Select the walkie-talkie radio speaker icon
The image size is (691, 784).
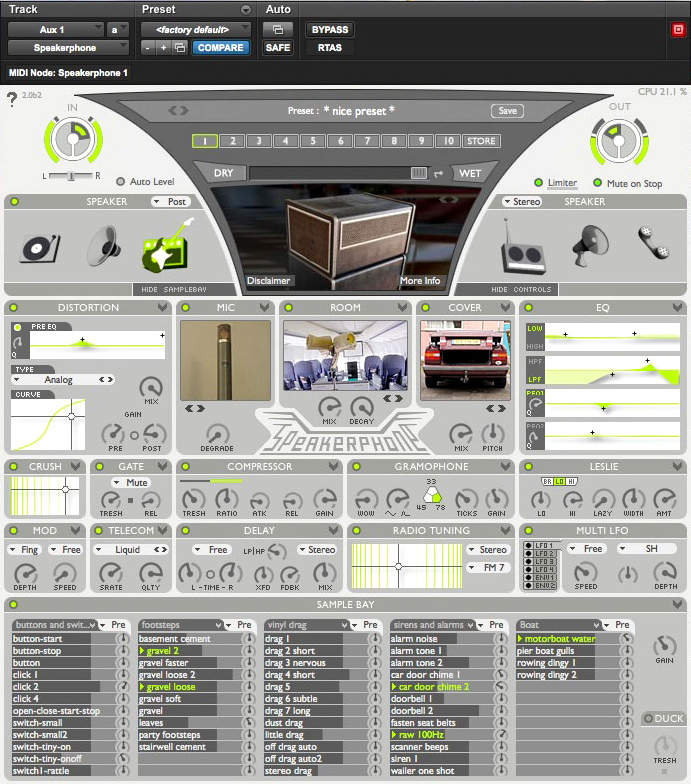coord(521,246)
